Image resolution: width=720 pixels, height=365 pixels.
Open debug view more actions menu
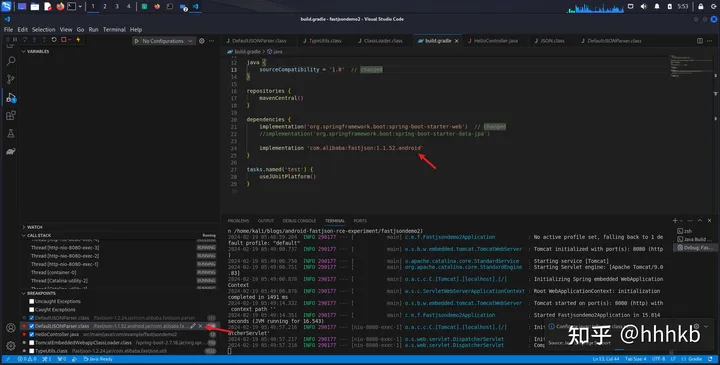click(x=212, y=41)
